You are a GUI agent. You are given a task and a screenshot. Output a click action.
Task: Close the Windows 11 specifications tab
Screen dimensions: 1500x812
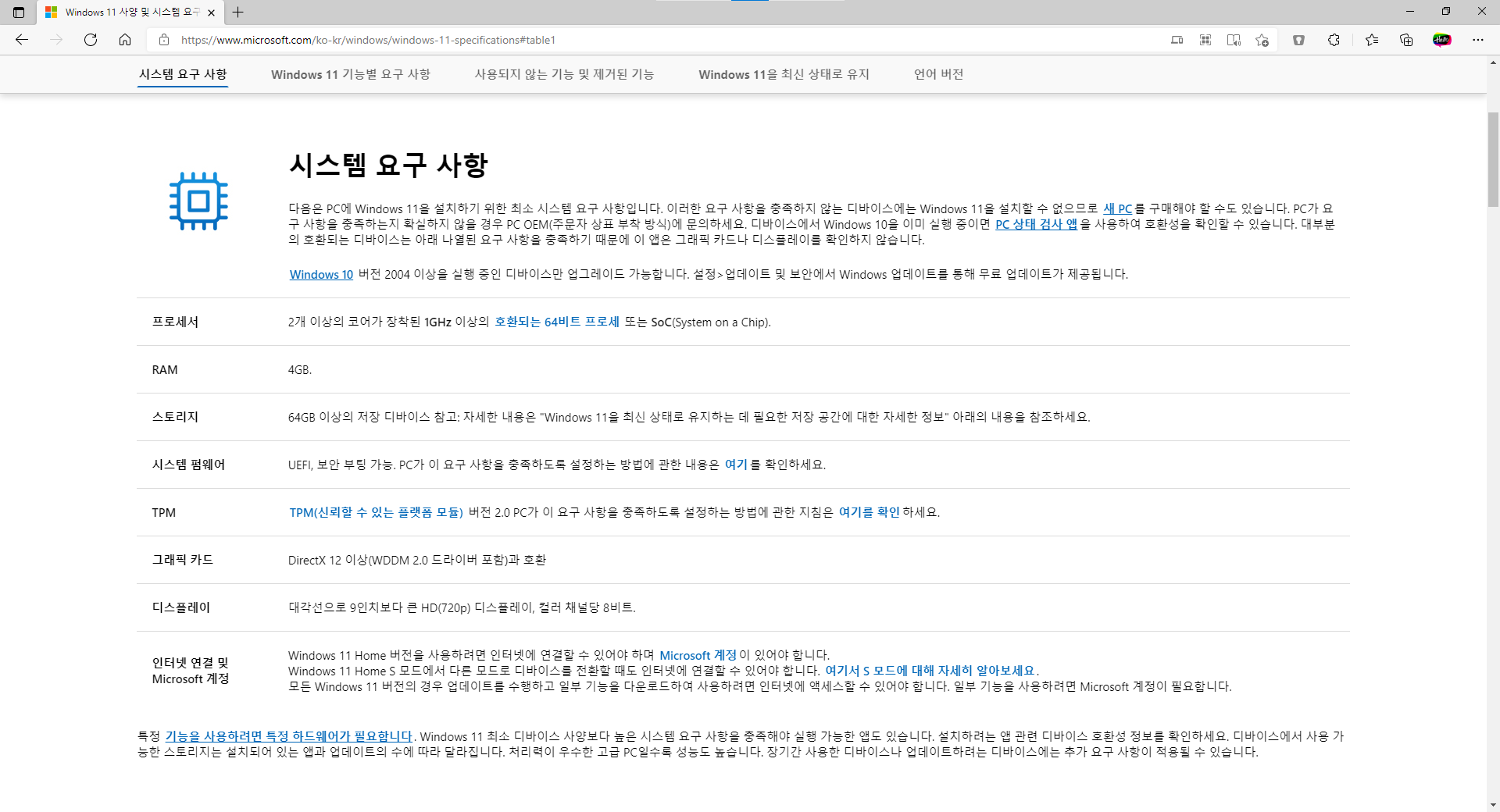[211, 12]
